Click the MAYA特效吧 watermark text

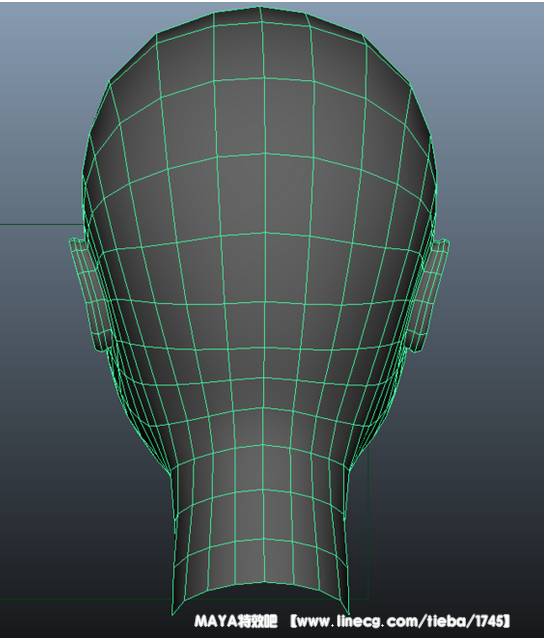[236, 622]
